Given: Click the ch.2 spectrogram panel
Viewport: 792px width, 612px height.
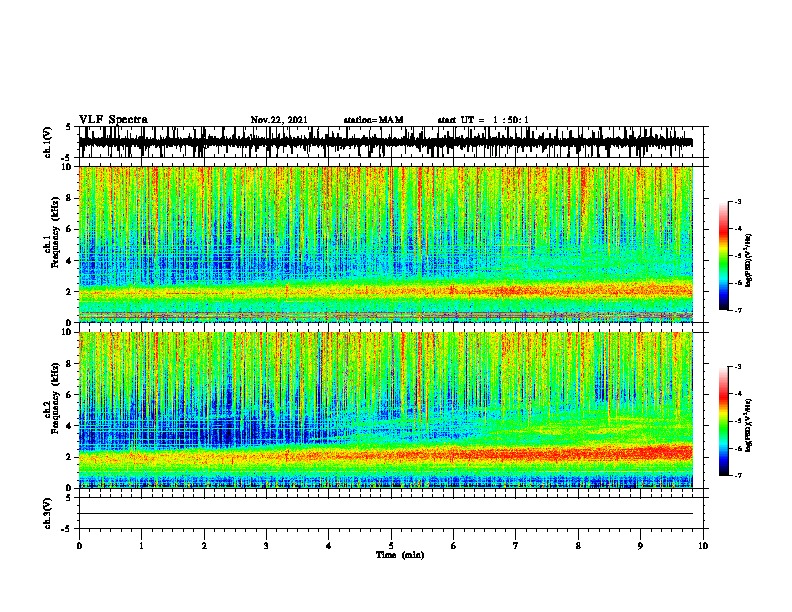Looking at the screenshot, I should coord(385,410).
